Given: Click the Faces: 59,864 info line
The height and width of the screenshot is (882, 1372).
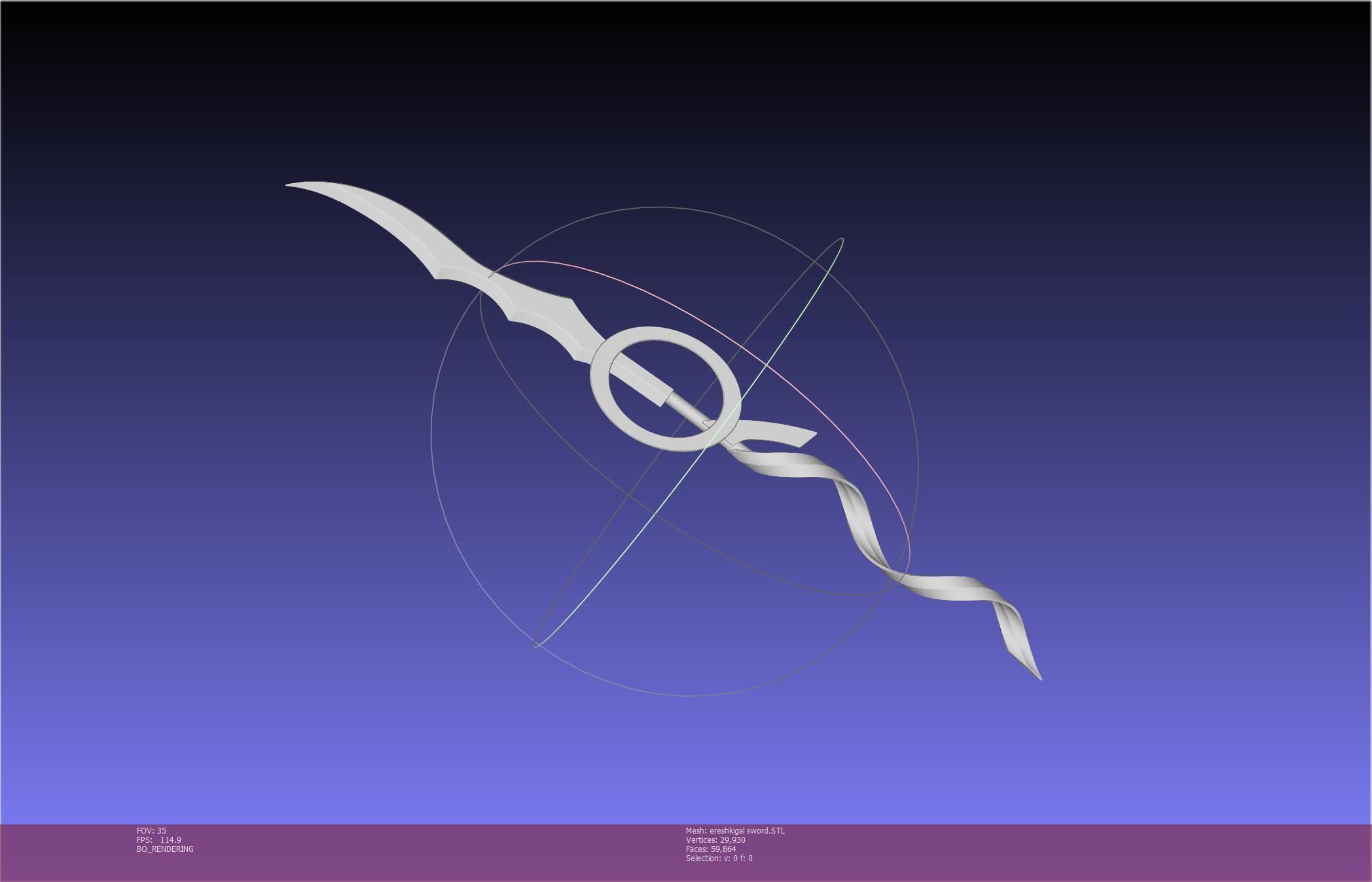Looking at the screenshot, I should point(711,849).
